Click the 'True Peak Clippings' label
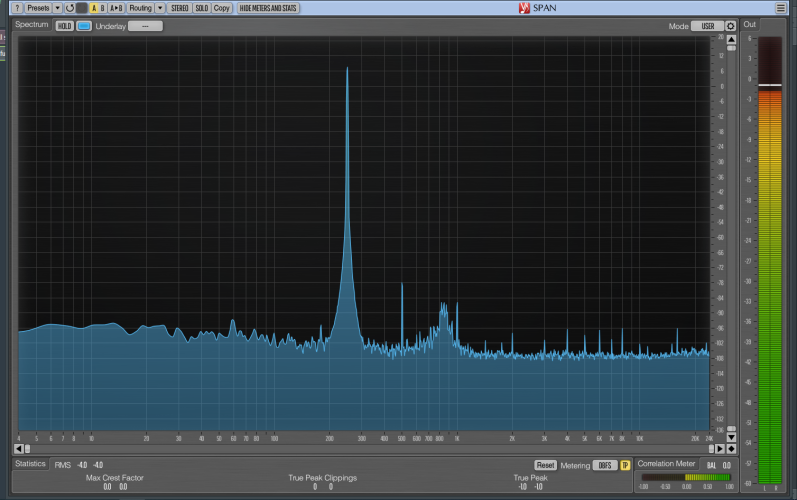 [323, 478]
